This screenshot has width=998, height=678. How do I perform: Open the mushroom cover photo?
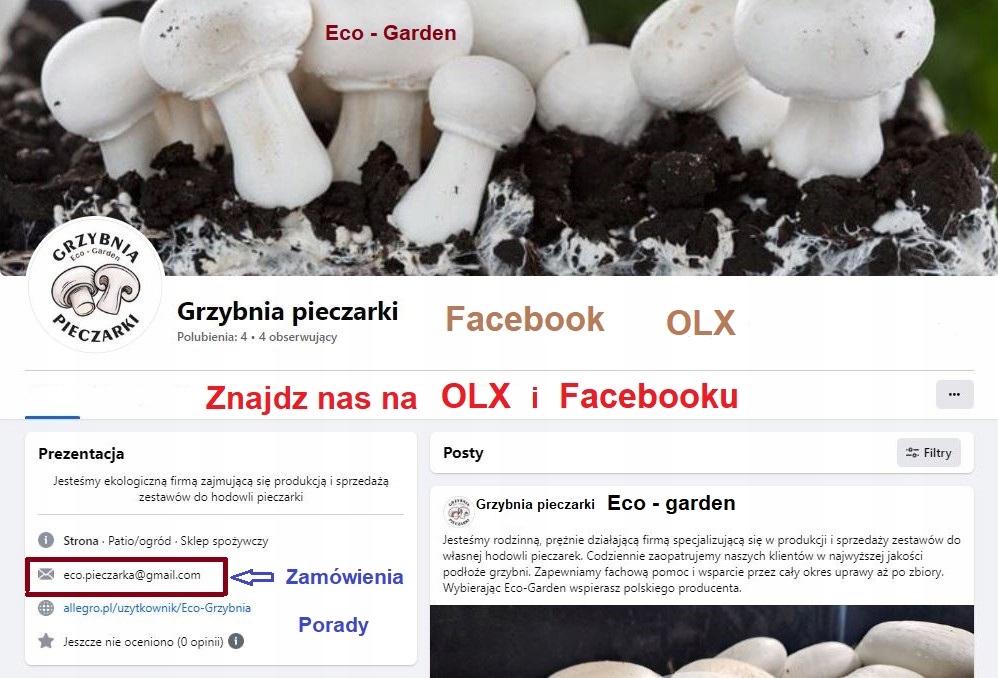[x=499, y=138]
